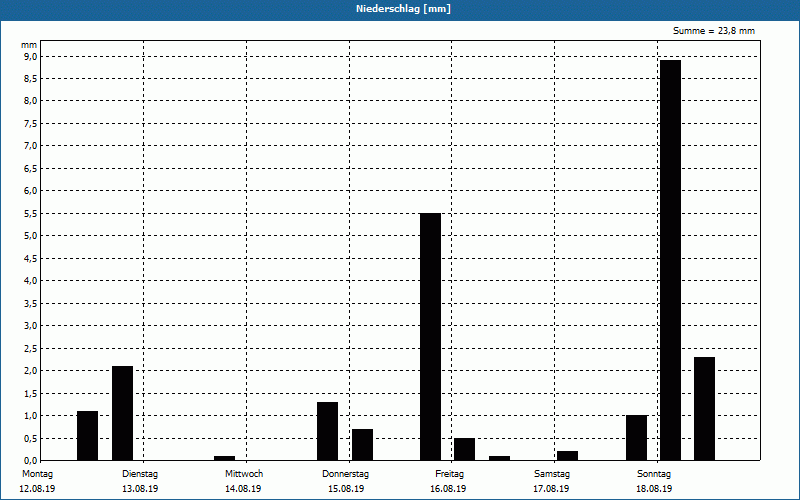Click the '4,0' axis value

coord(31,281)
